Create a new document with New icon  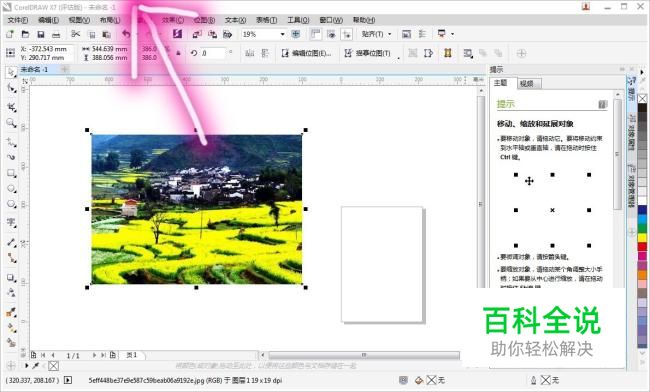click(10, 34)
